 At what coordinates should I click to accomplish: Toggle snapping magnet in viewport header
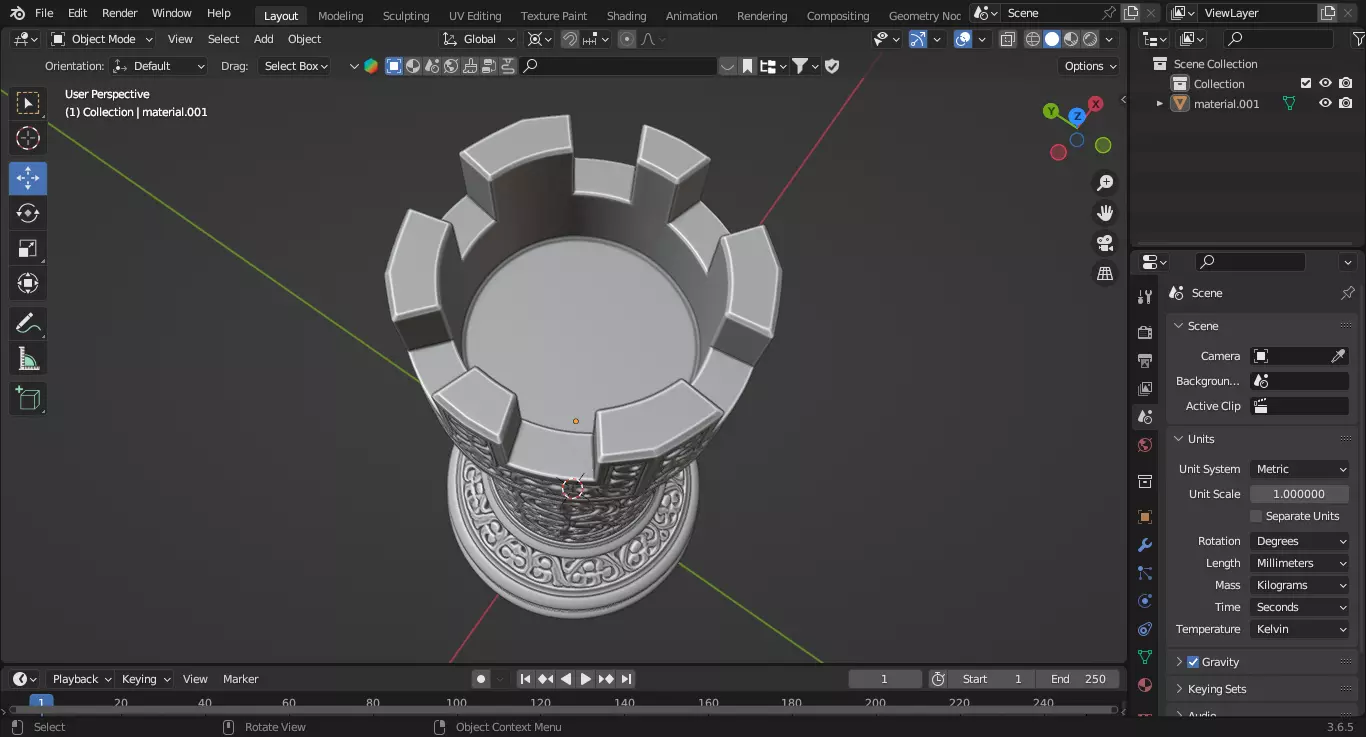pyautogui.click(x=569, y=39)
